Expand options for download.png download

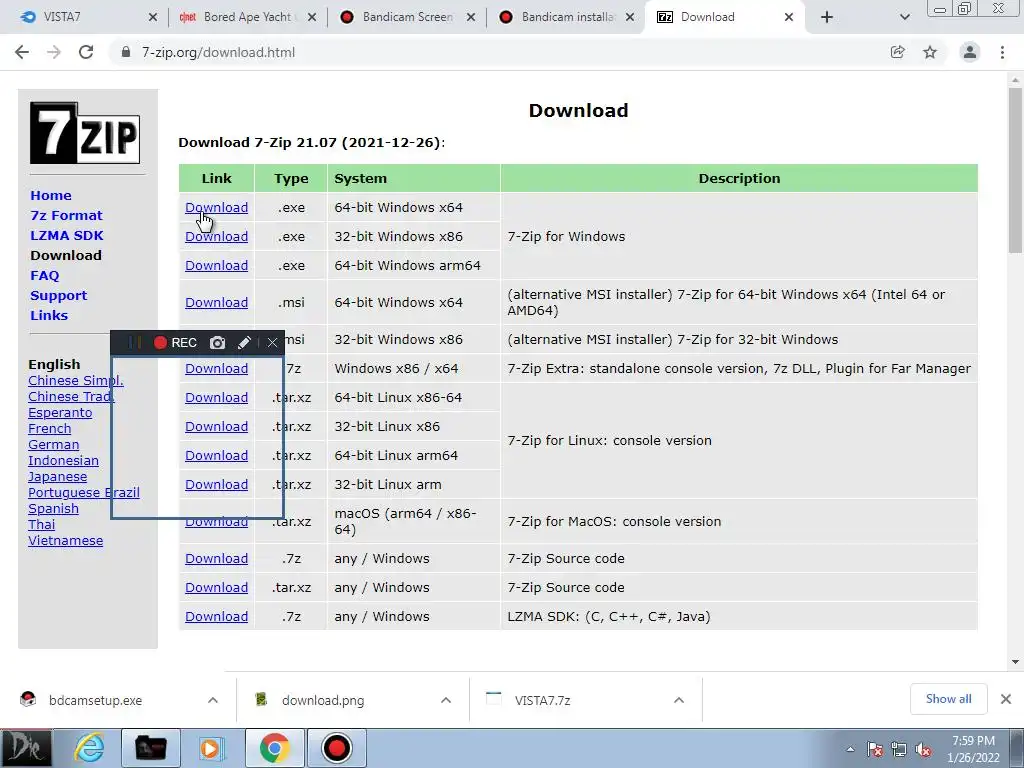click(446, 700)
